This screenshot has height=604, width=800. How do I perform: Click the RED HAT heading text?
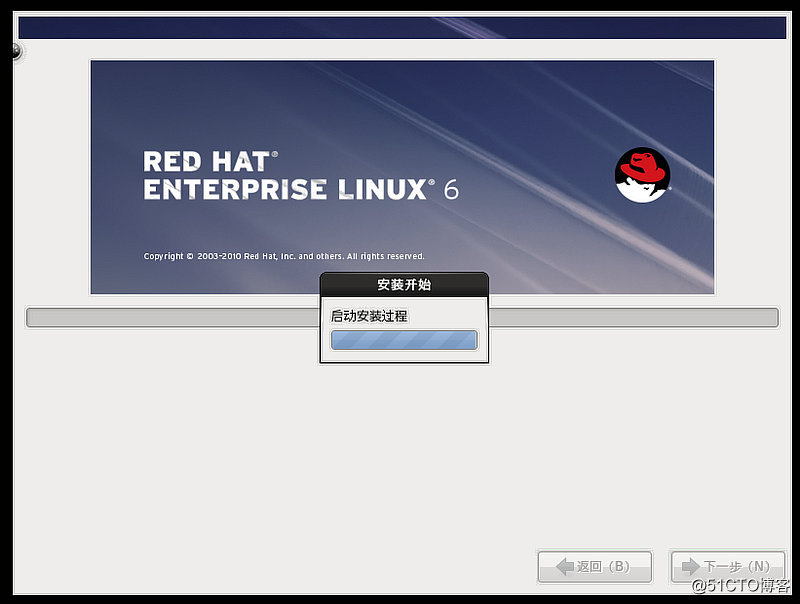click(210, 162)
